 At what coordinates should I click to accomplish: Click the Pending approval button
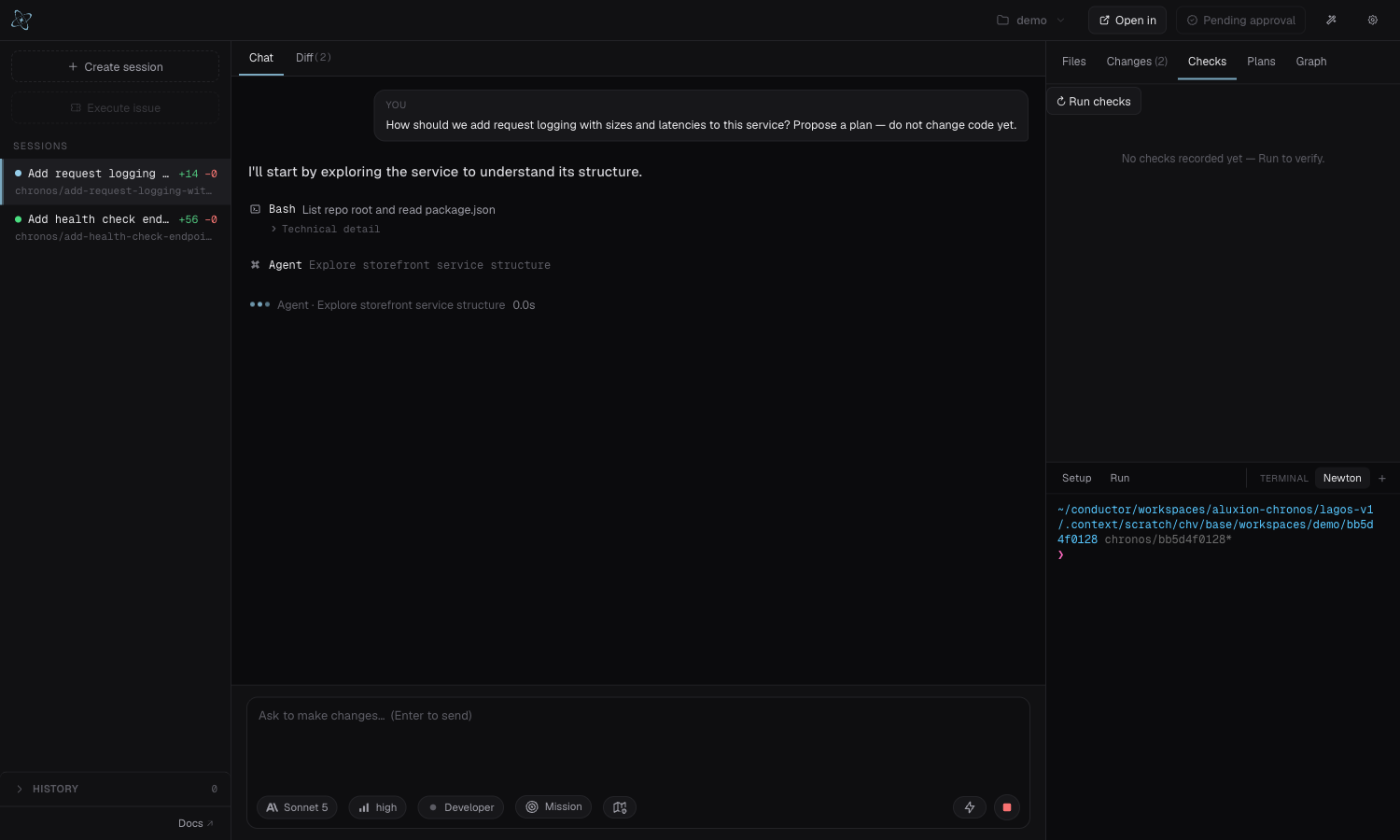pos(1240,20)
